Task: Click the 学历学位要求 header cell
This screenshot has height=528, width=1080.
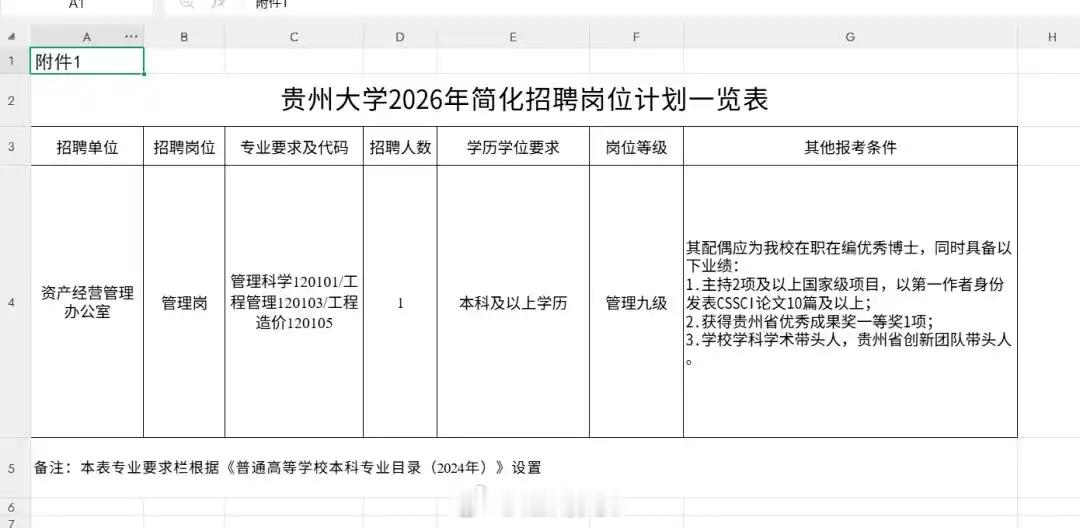Action: [x=513, y=147]
